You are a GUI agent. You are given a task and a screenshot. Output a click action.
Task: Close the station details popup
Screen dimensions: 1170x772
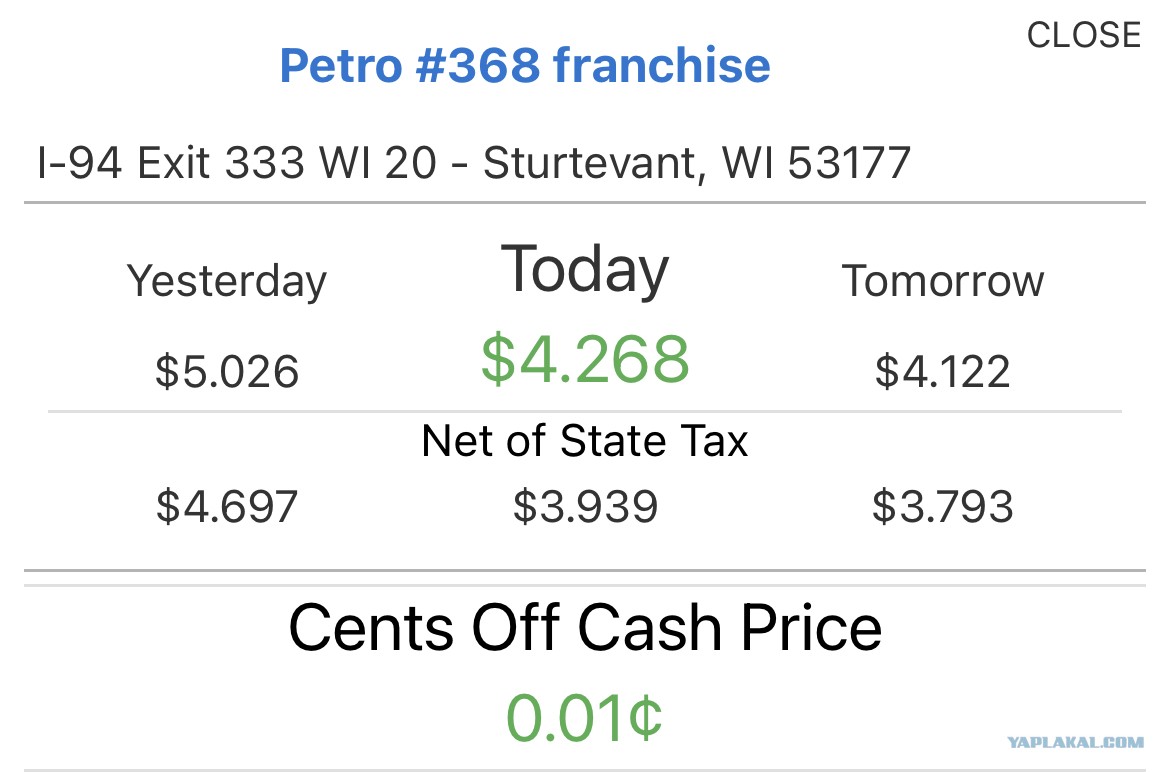1083,35
